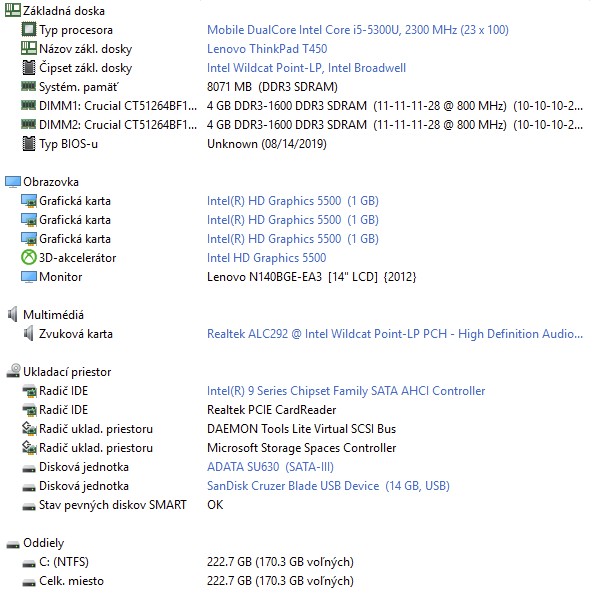Select the Multimédiá section header
The image size is (614, 598).
(x=53, y=314)
